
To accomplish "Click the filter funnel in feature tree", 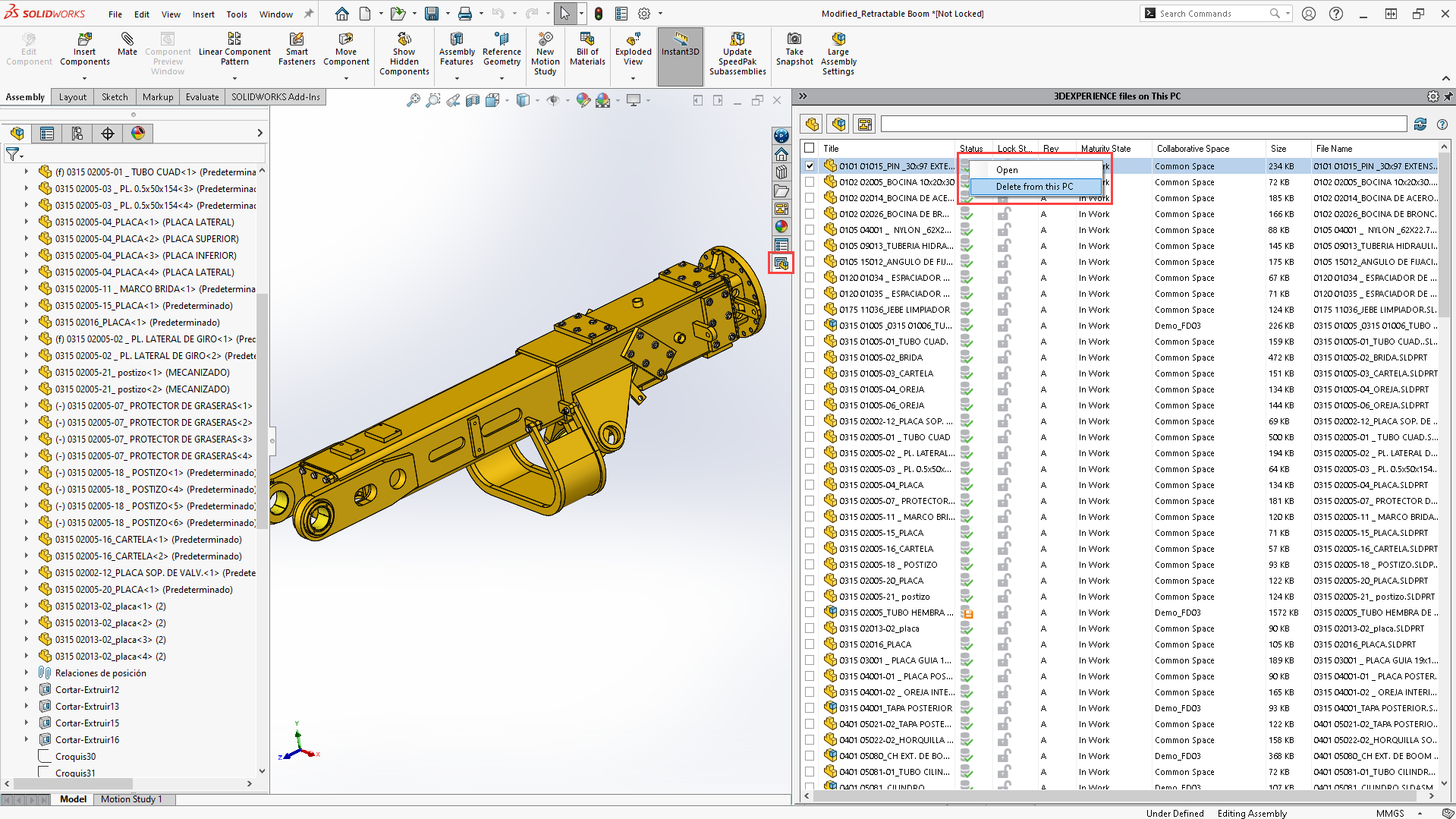I will click(x=13, y=154).
